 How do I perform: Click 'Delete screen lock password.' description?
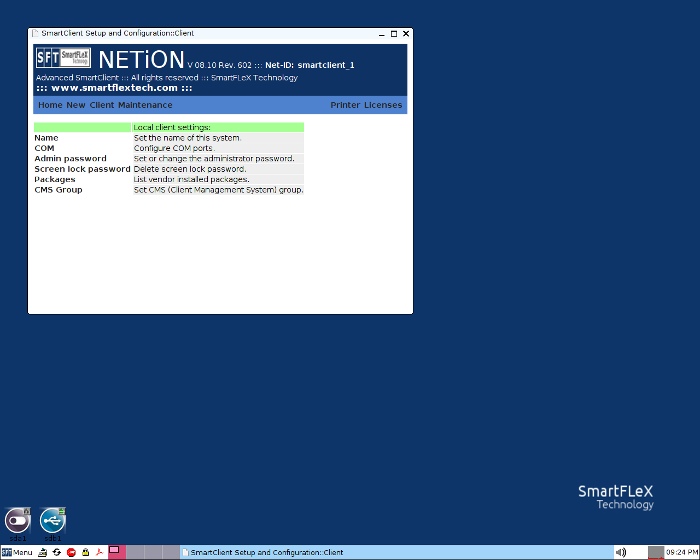point(190,169)
